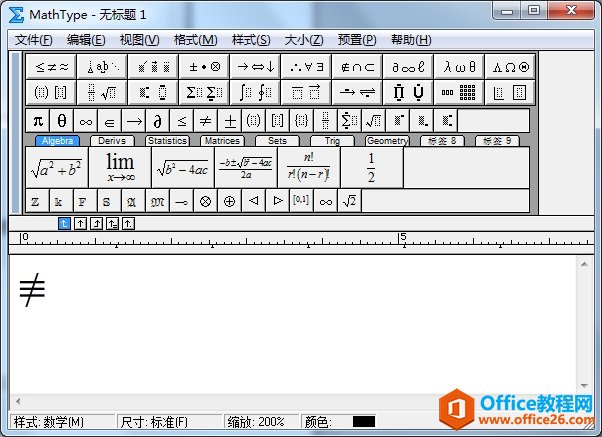Open the summation templates palette

tap(205, 92)
